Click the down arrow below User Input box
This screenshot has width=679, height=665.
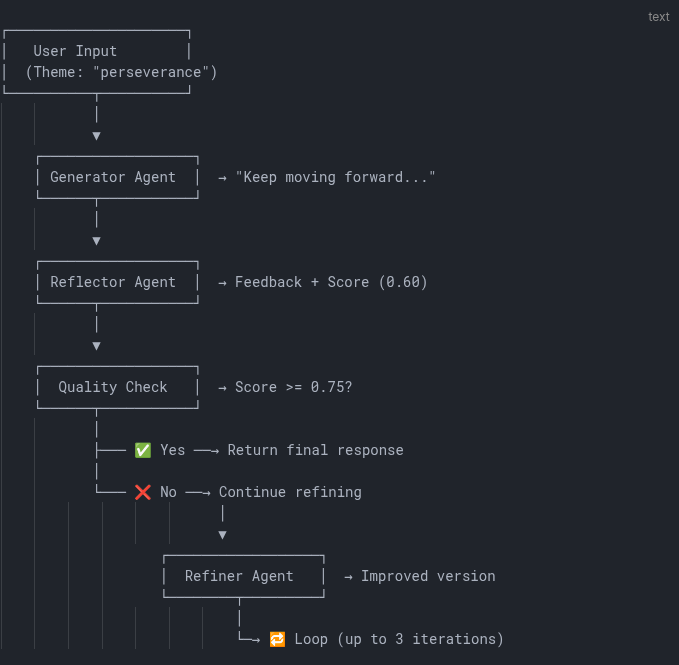[x=96, y=135]
